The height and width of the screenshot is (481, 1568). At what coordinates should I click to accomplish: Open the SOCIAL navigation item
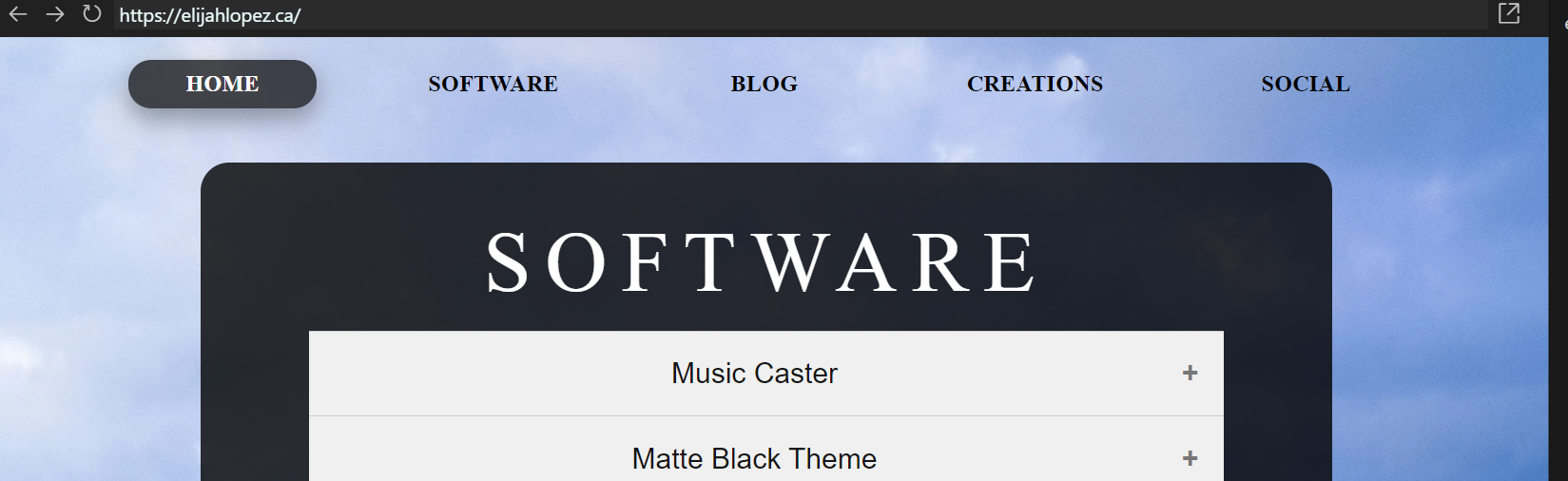pyautogui.click(x=1306, y=84)
